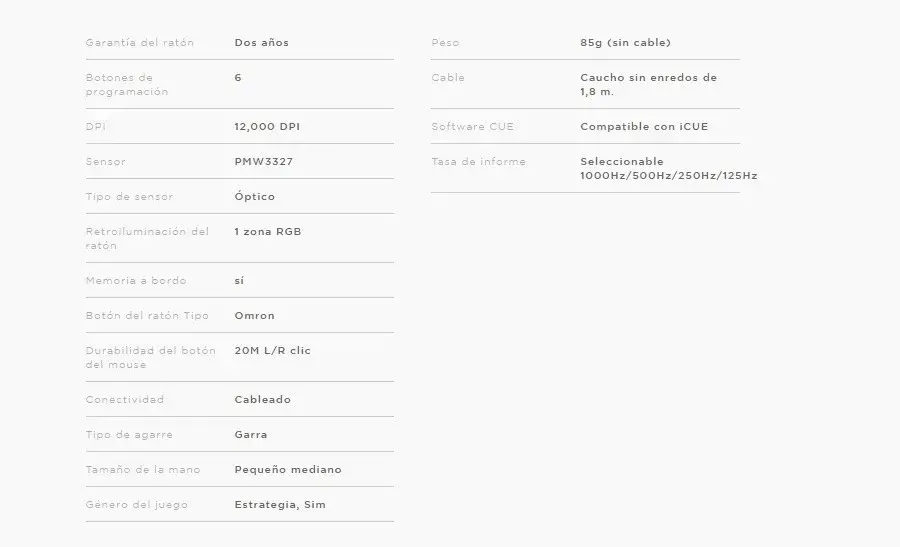Click the 'Memoria a bordo' label
Image resolution: width=900 pixels, height=547 pixels.
click(x=136, y=281)
